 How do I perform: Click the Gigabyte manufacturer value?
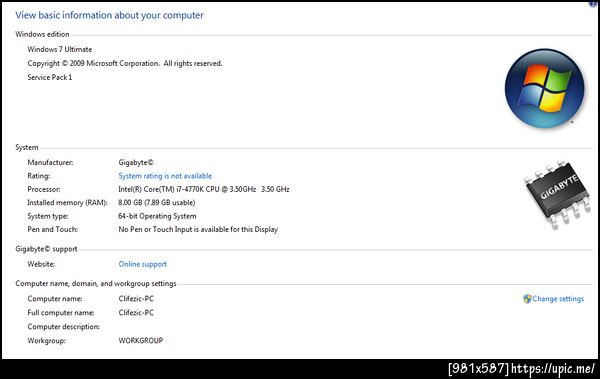pos(136,162)
